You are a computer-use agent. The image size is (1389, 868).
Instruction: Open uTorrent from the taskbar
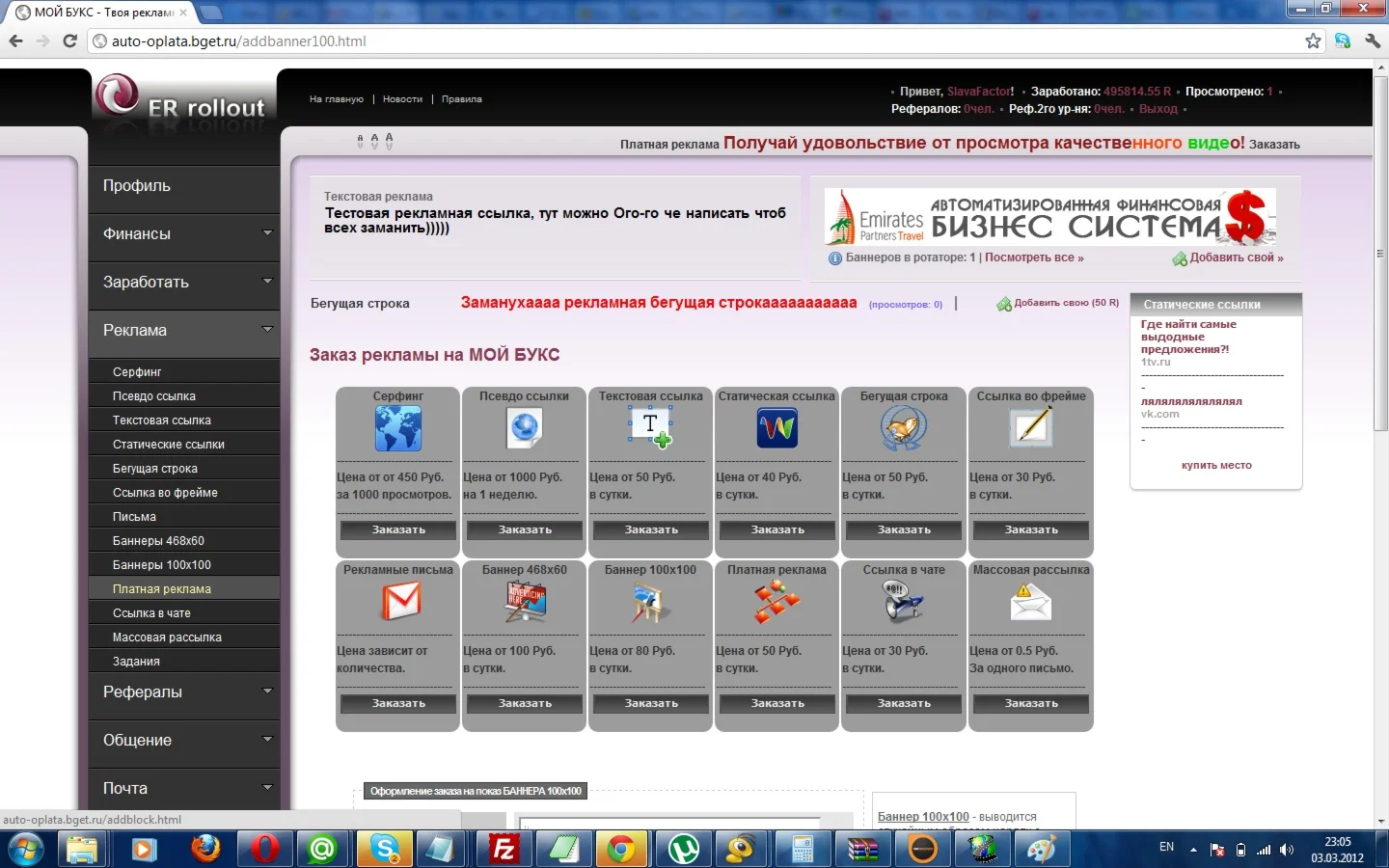pyautogui.click(x=684, y=849)
